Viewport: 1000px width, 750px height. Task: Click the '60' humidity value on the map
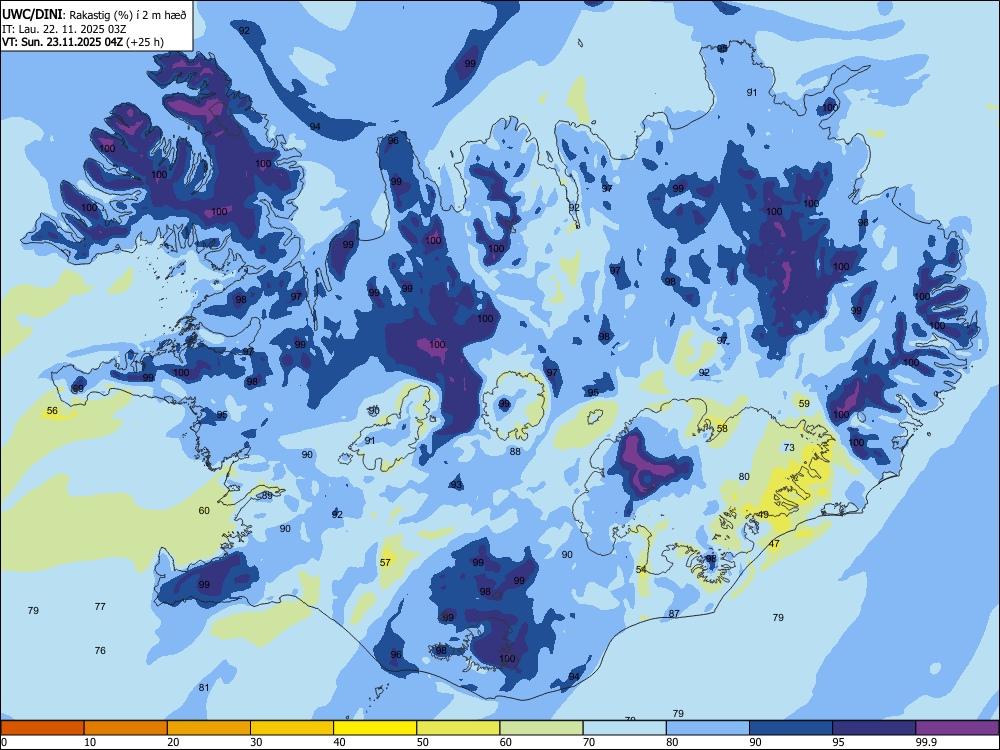tap(204, 510)
